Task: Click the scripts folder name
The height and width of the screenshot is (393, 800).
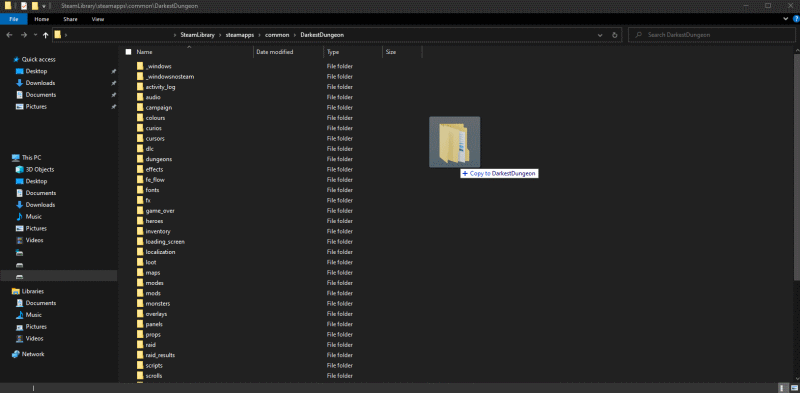Action: 154,365
